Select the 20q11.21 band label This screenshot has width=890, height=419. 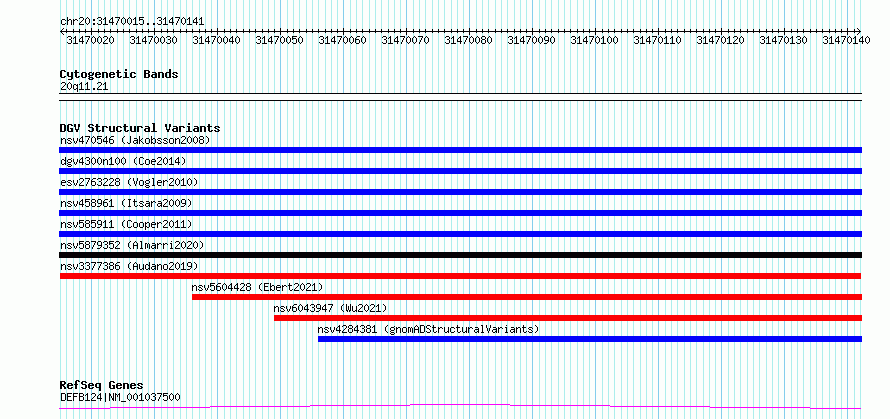[x=84, y=87]
